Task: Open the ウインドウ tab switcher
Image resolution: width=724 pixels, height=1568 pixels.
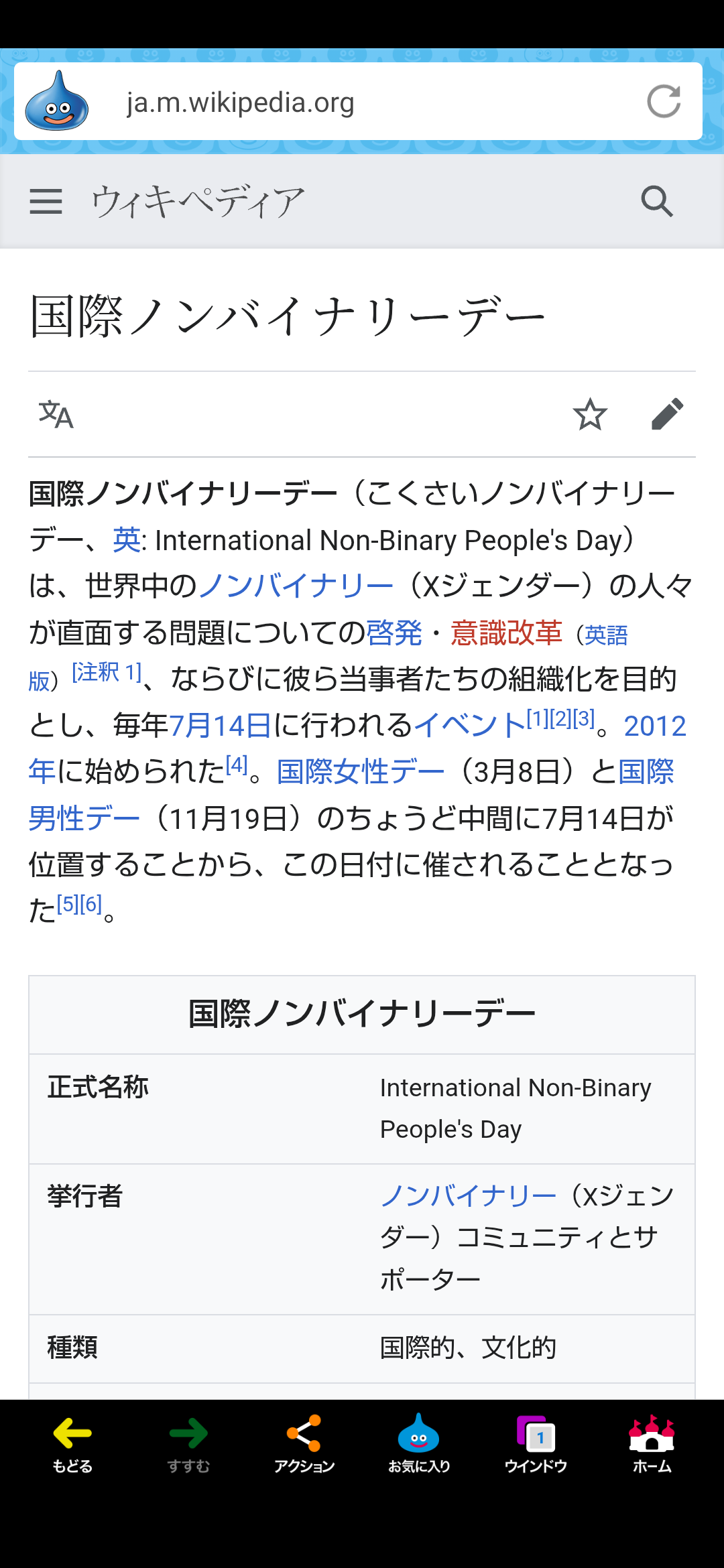Action: [x=536, y=1443]
